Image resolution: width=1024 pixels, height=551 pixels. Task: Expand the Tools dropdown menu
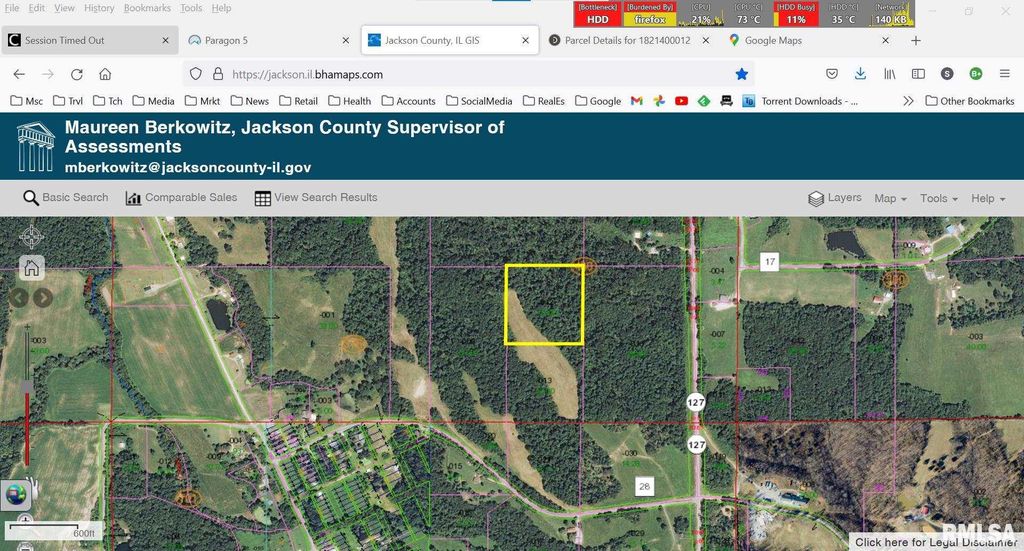939,198
